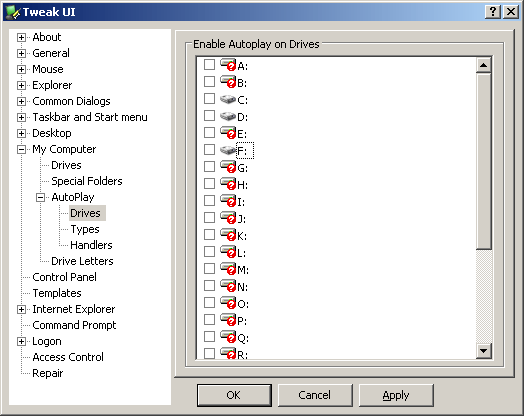Viewport: 524px width, 416px height.
Task: Click the Cancel button
Action: [315, 395]
